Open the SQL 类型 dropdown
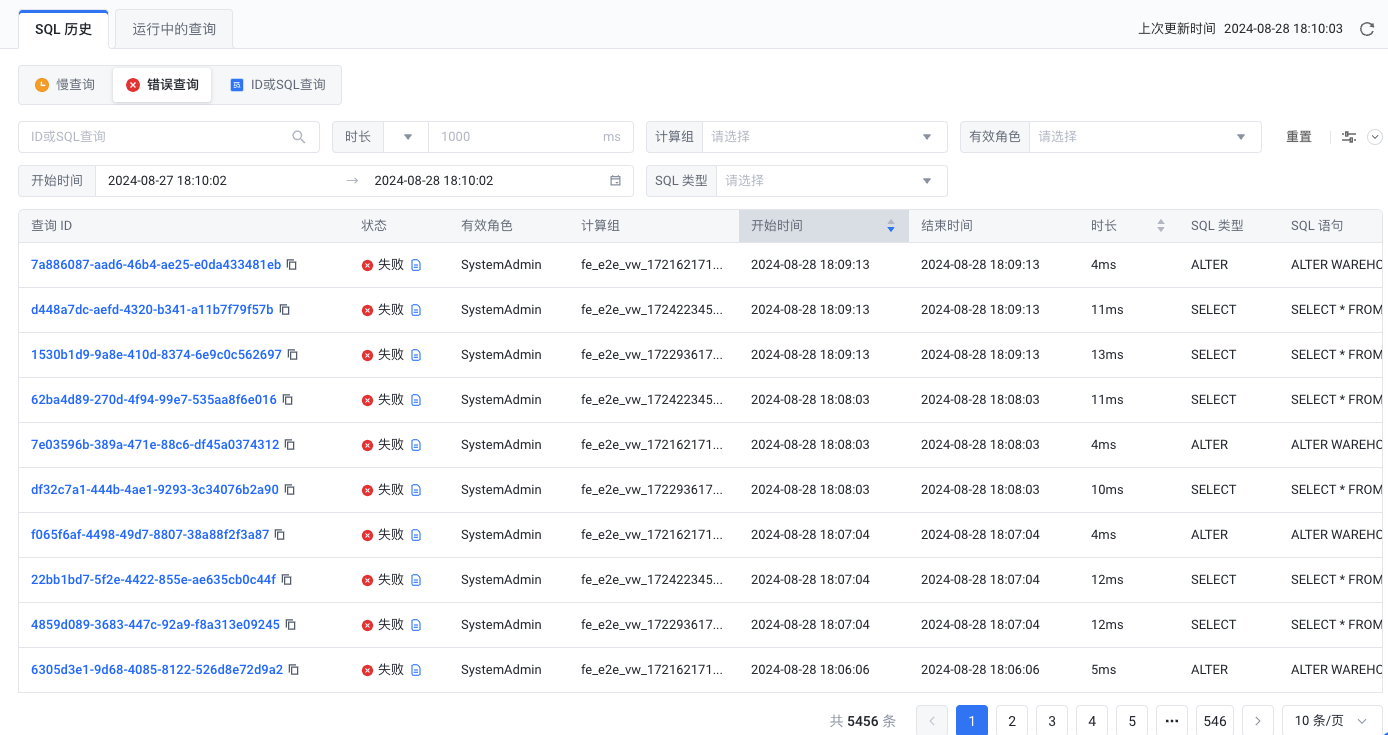This screenshot has height=735, width=1388. (831, 181)
